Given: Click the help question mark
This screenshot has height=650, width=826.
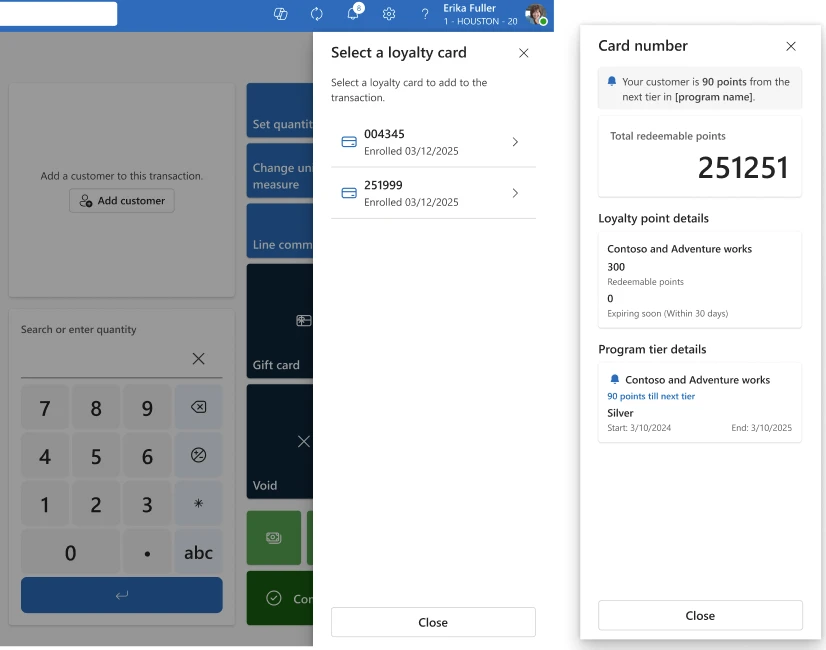Looking at the screenshot, I should pyautogui.click(x=424, y=14).
